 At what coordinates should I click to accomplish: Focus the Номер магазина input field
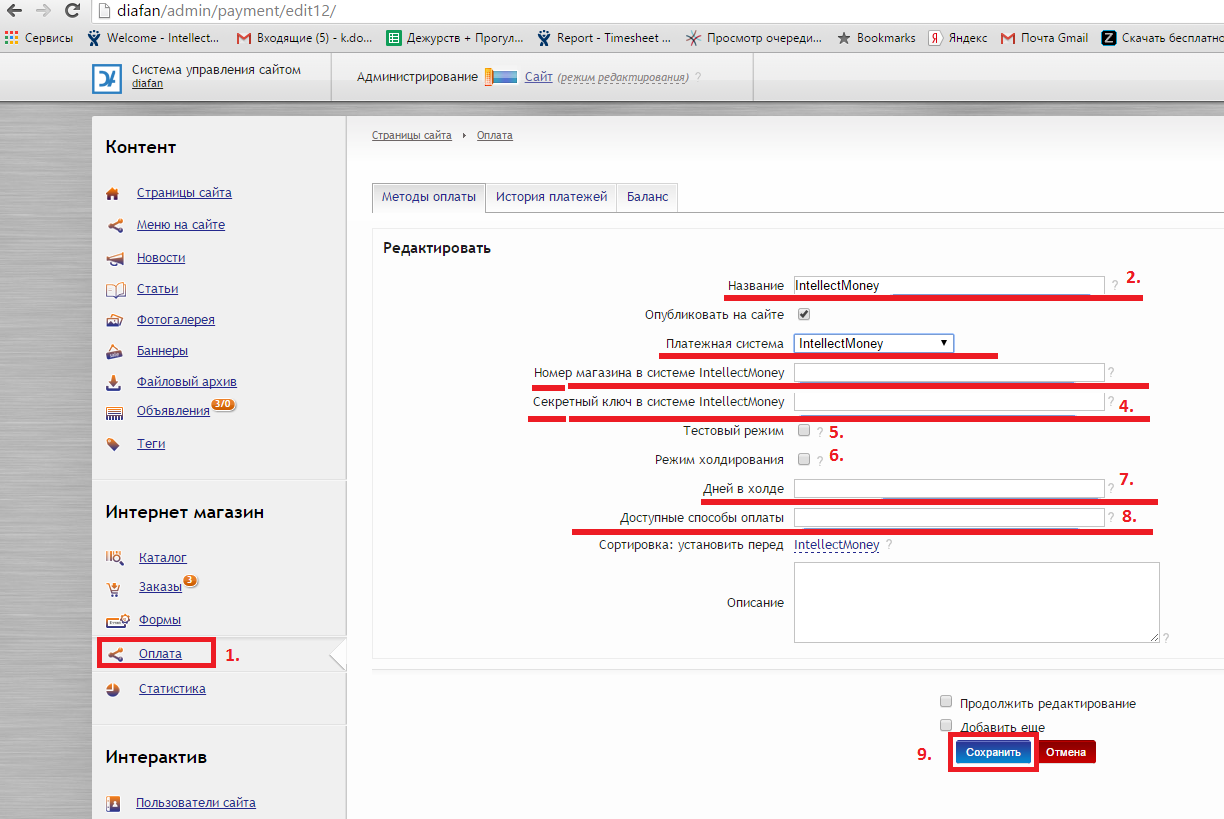coord(949,373)
